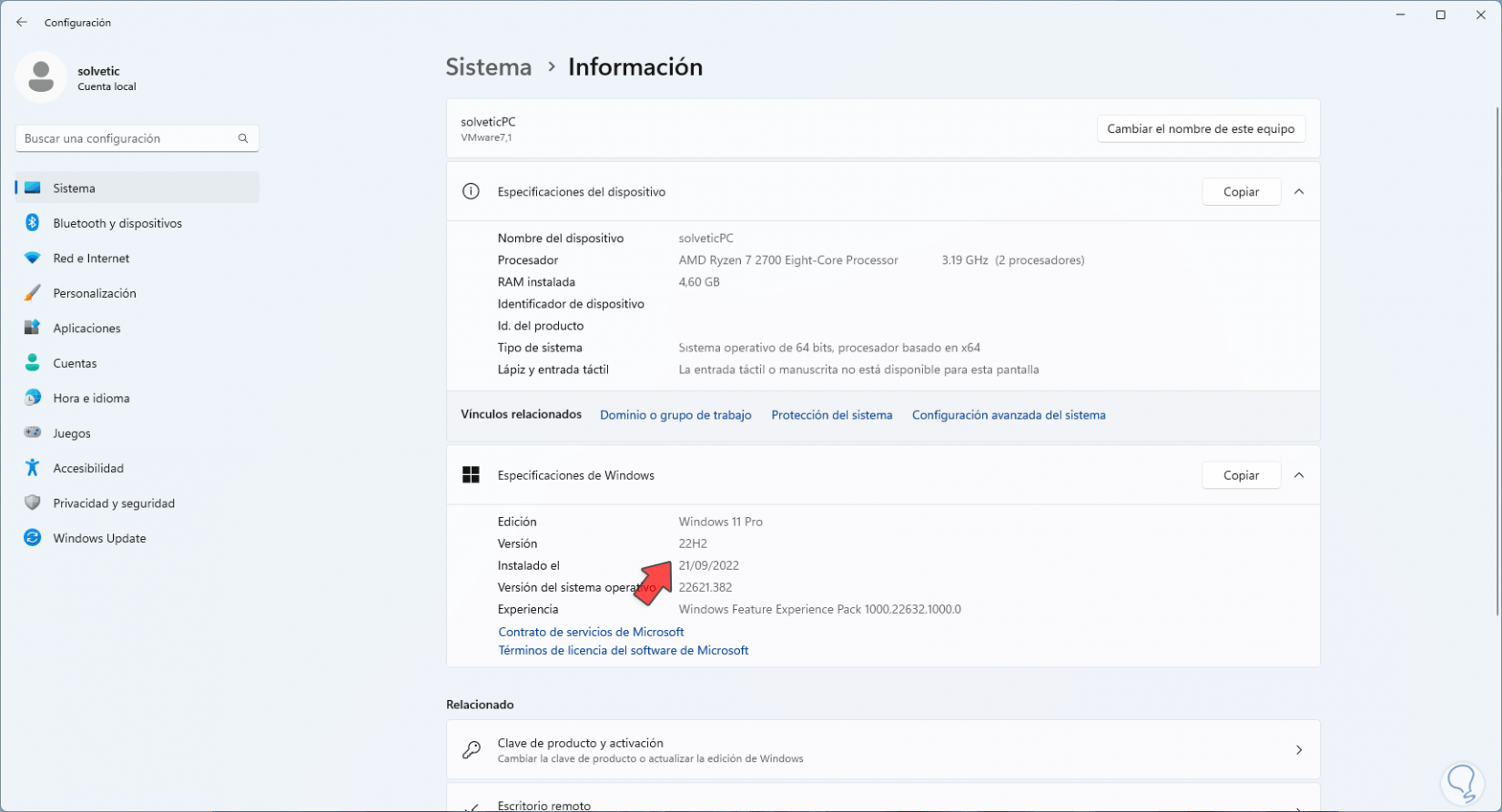Image resolution: width=1502 pixels, height=812 pixels.
Task: Open Personalización settings
Action: [137, 293]
